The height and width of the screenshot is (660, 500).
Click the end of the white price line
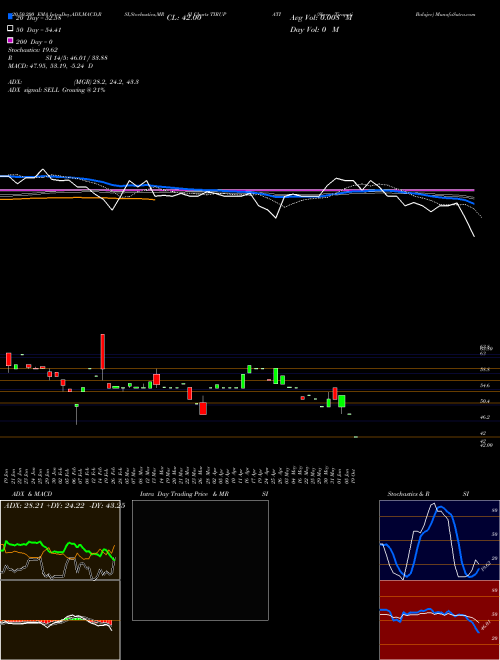point(474,236)
